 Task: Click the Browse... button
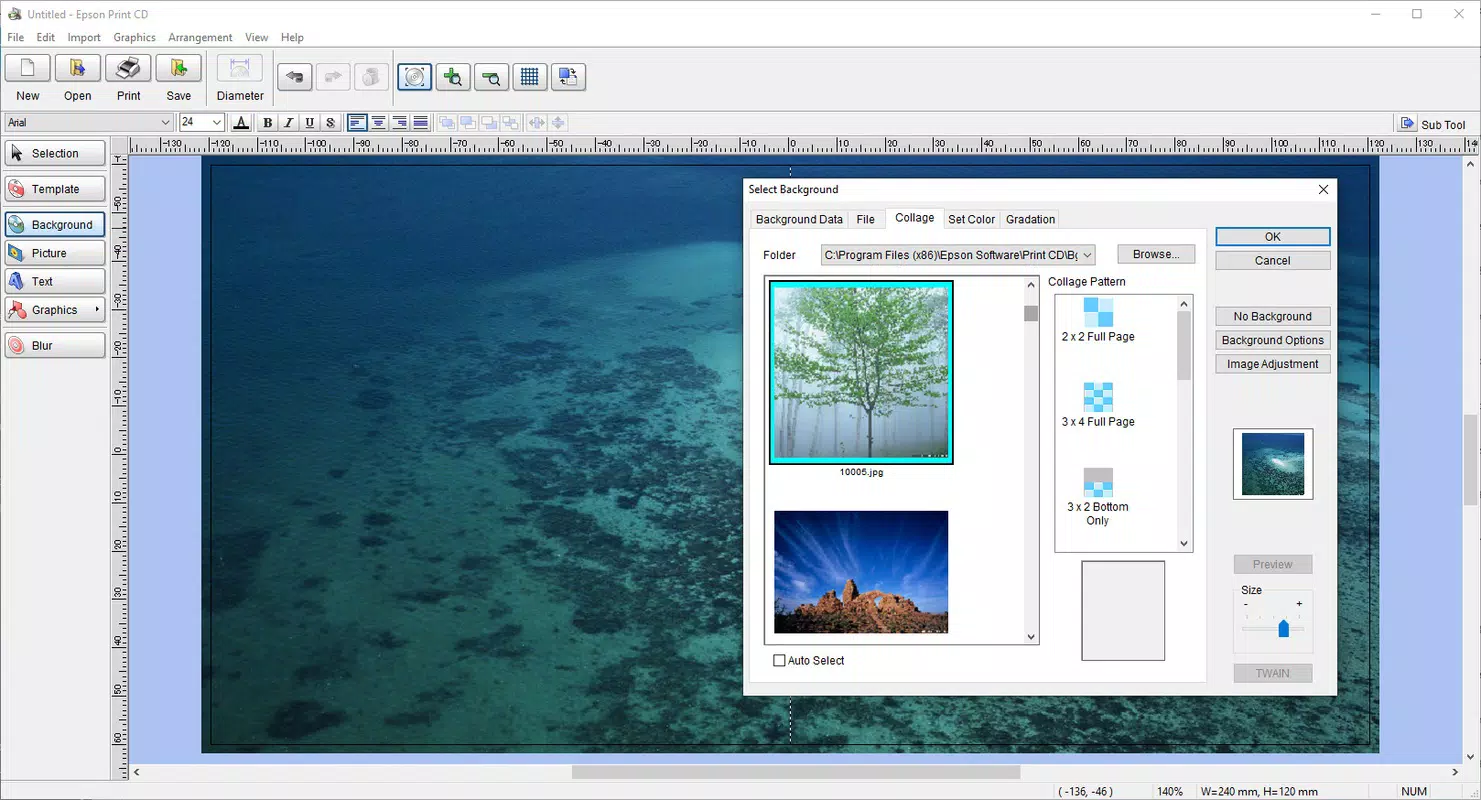coord(1156,254)
